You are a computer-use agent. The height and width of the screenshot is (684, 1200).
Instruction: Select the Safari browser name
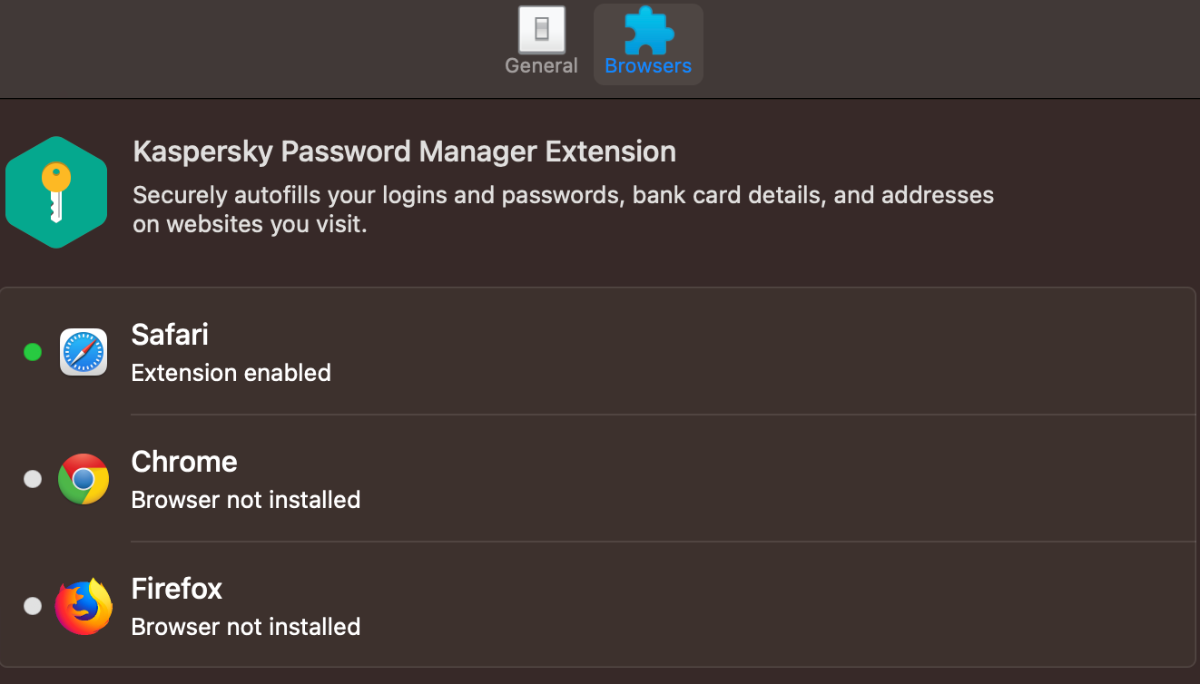click(170, 334)
